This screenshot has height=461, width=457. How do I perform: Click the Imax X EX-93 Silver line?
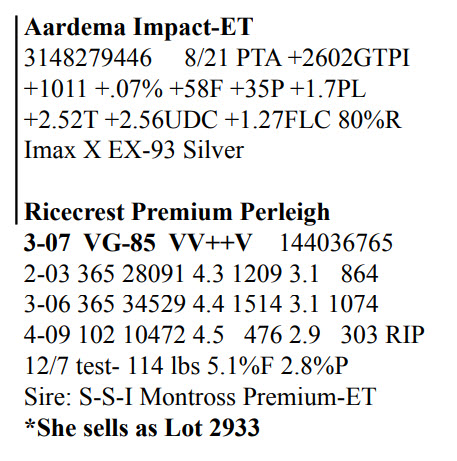point(134,150)
